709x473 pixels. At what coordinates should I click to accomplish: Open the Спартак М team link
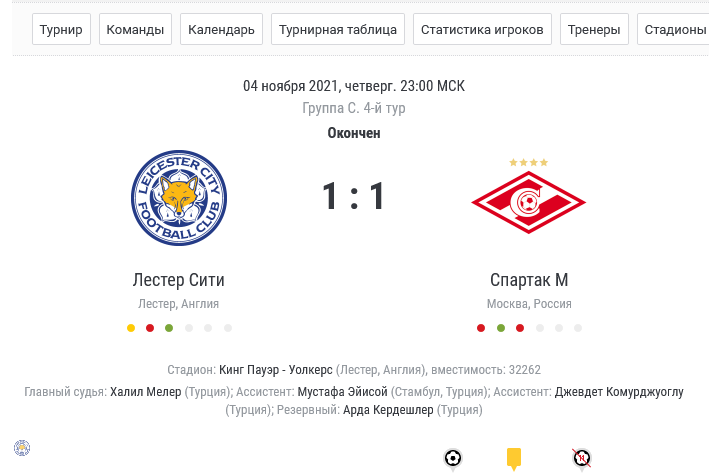pyautogui.click(x=529, y=280)
